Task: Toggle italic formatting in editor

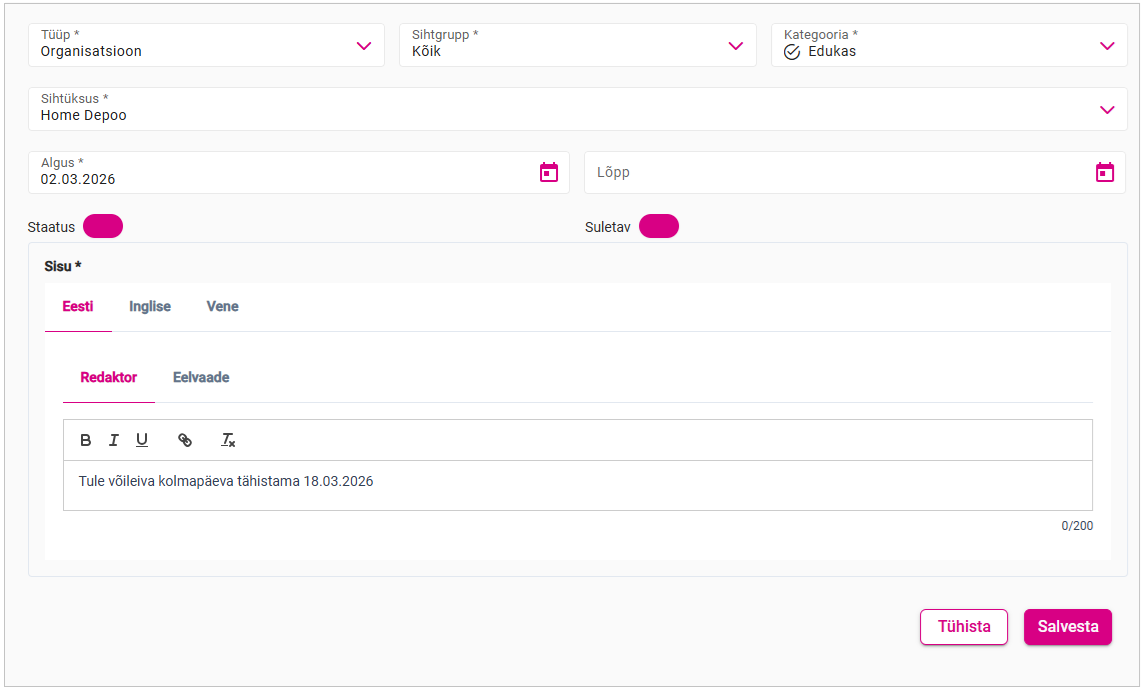Action: pos(114,440)
